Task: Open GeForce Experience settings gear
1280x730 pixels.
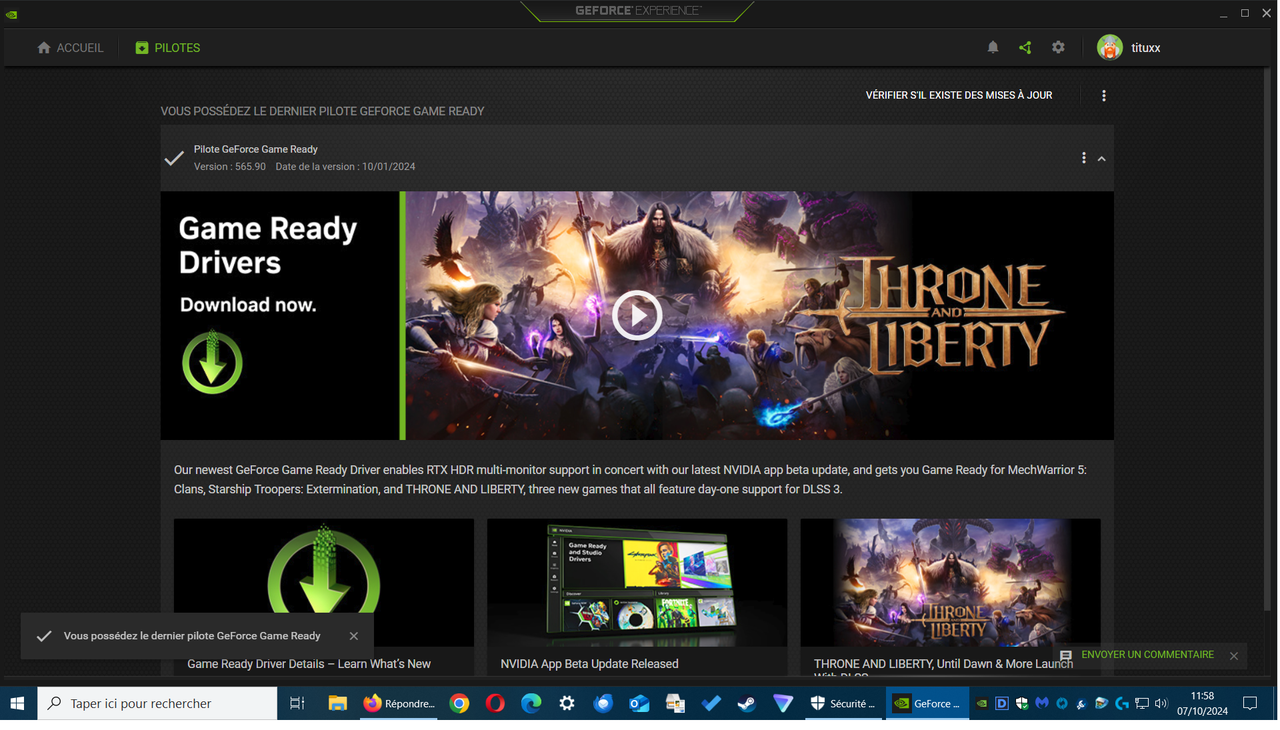Action: point(1058,47)
